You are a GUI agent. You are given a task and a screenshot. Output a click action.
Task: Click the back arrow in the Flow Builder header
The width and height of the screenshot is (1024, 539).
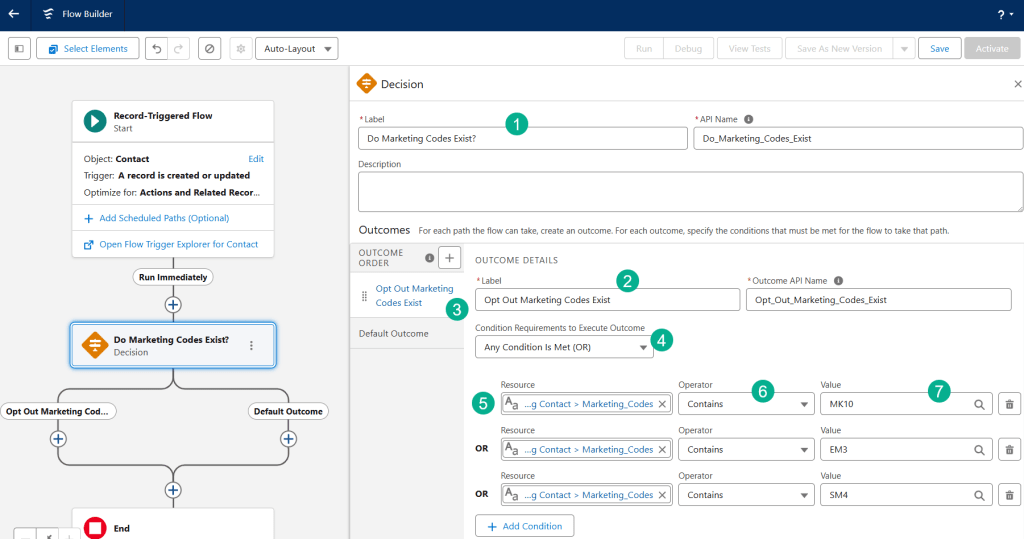tap(14, 14)
